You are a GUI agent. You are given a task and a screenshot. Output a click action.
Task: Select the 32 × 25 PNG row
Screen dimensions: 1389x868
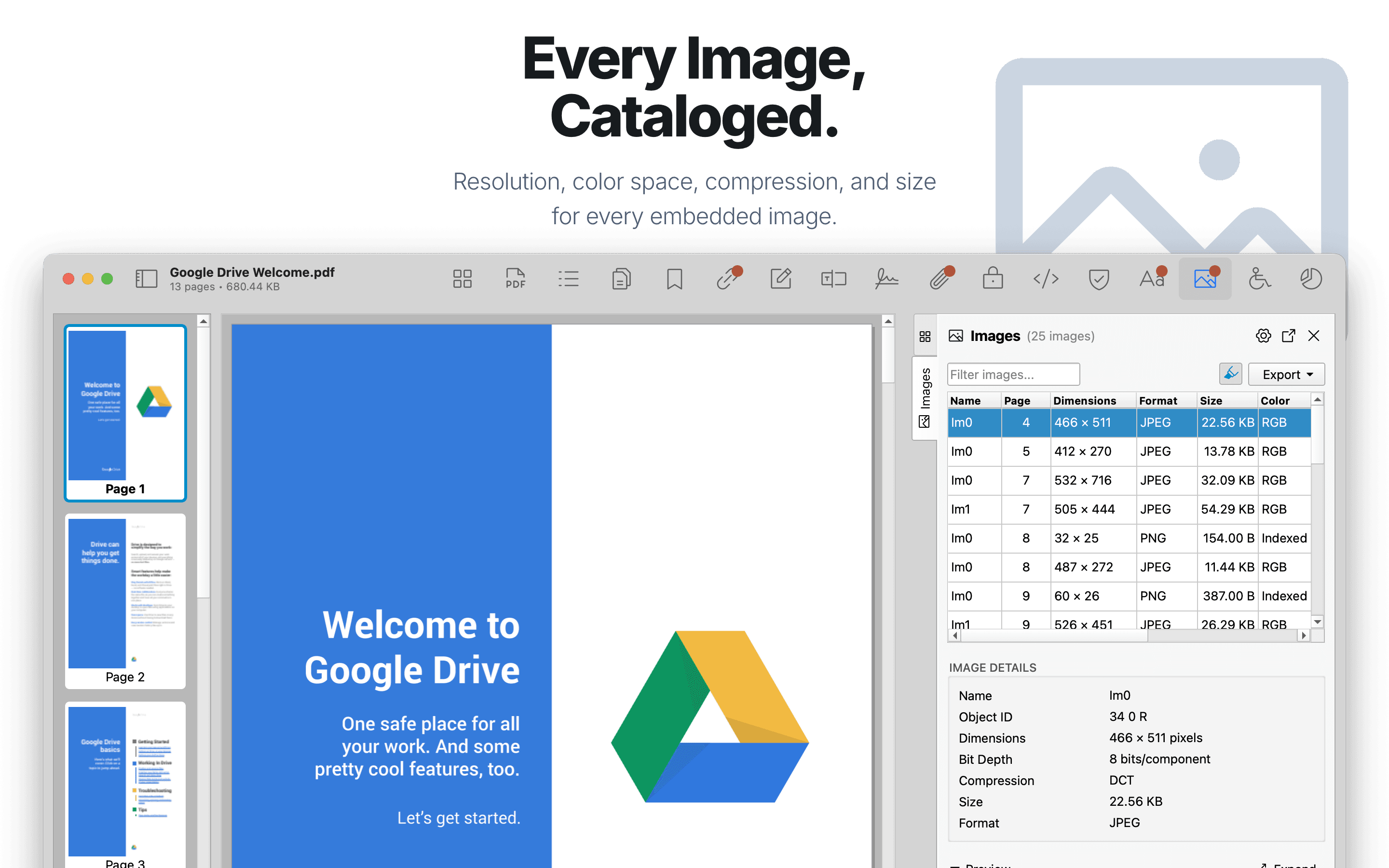click(x=1129, y=539)
